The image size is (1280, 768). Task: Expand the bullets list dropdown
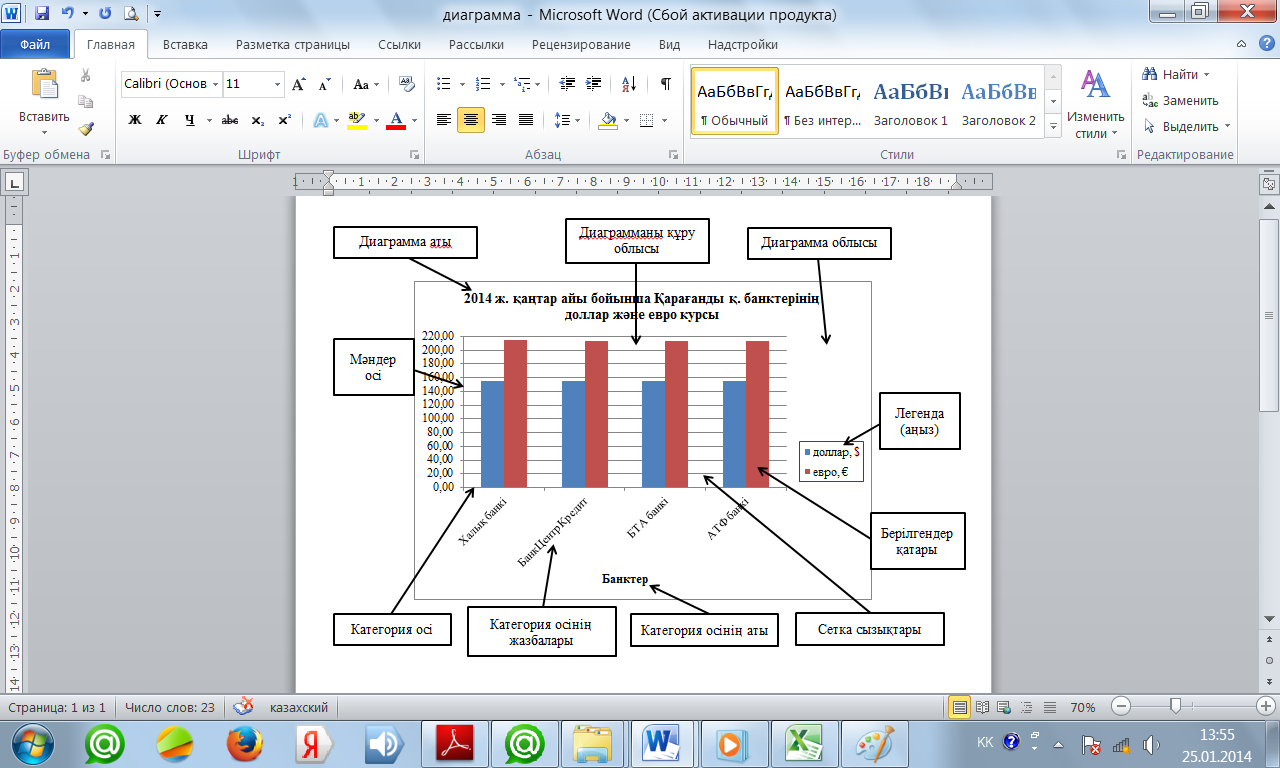tap(461, 84)
